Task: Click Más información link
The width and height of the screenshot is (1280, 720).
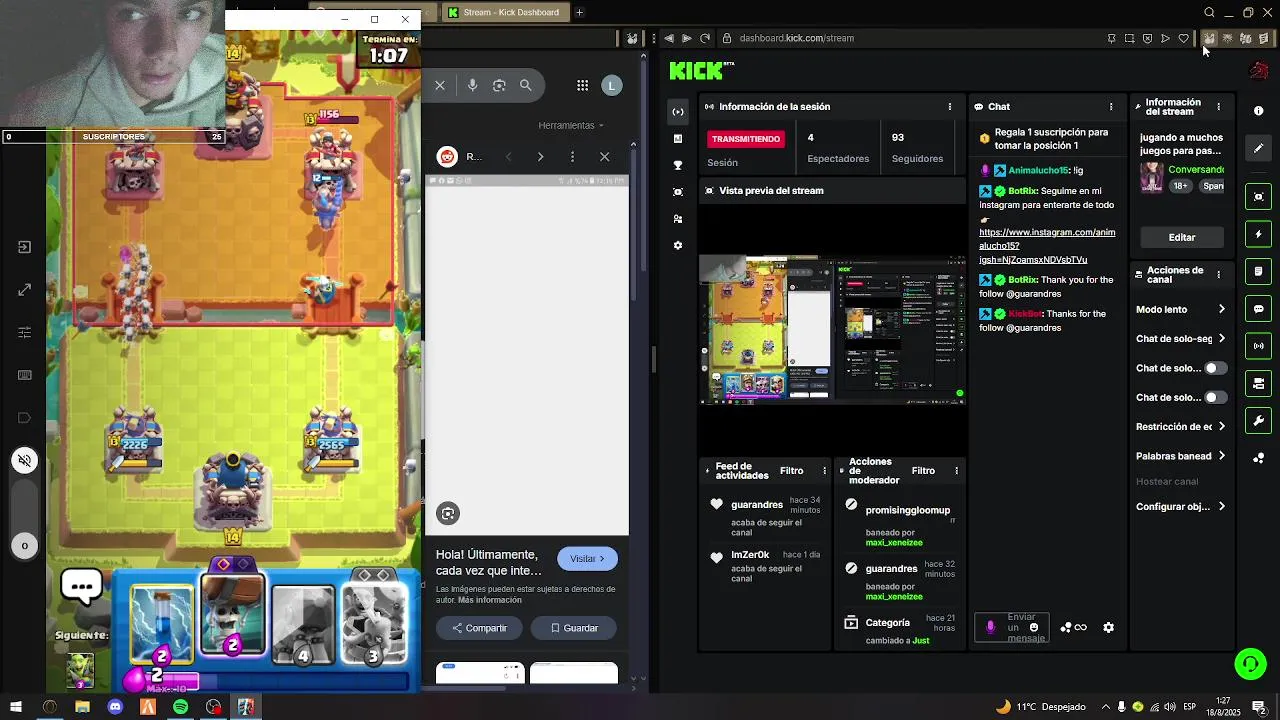Action: click(490, 600)
